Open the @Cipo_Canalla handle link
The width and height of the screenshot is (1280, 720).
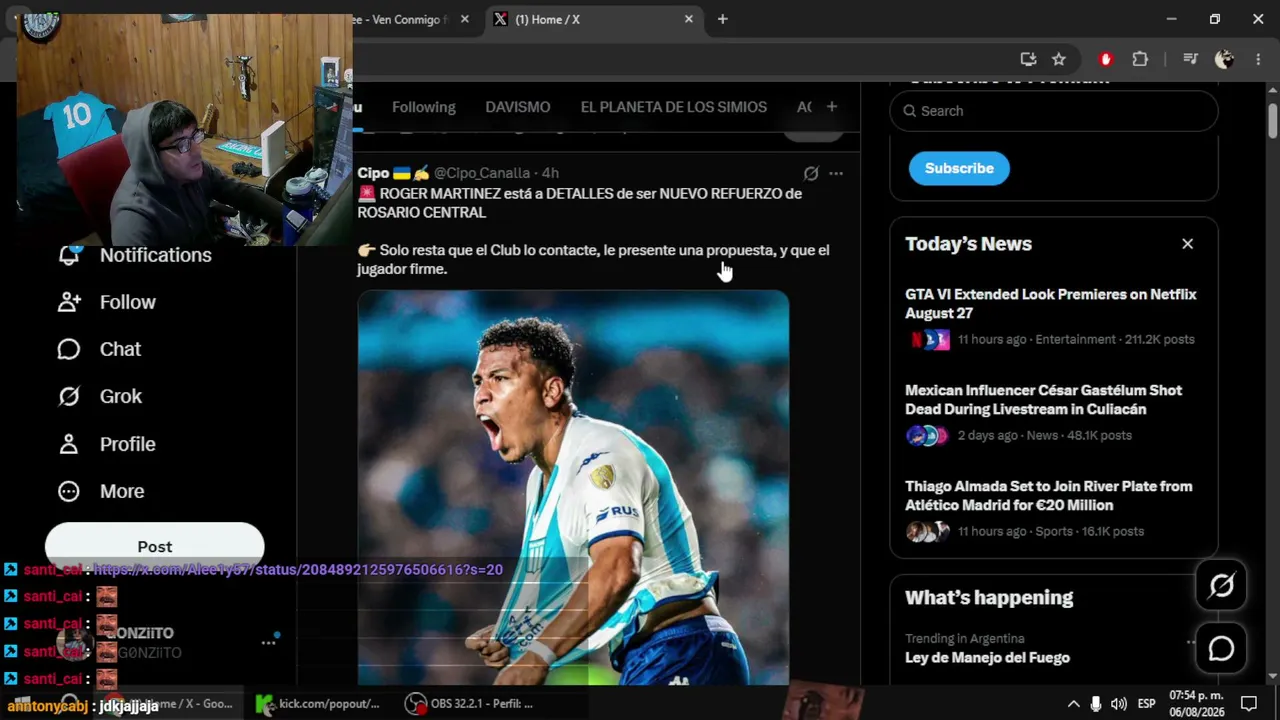click(482, 173)
